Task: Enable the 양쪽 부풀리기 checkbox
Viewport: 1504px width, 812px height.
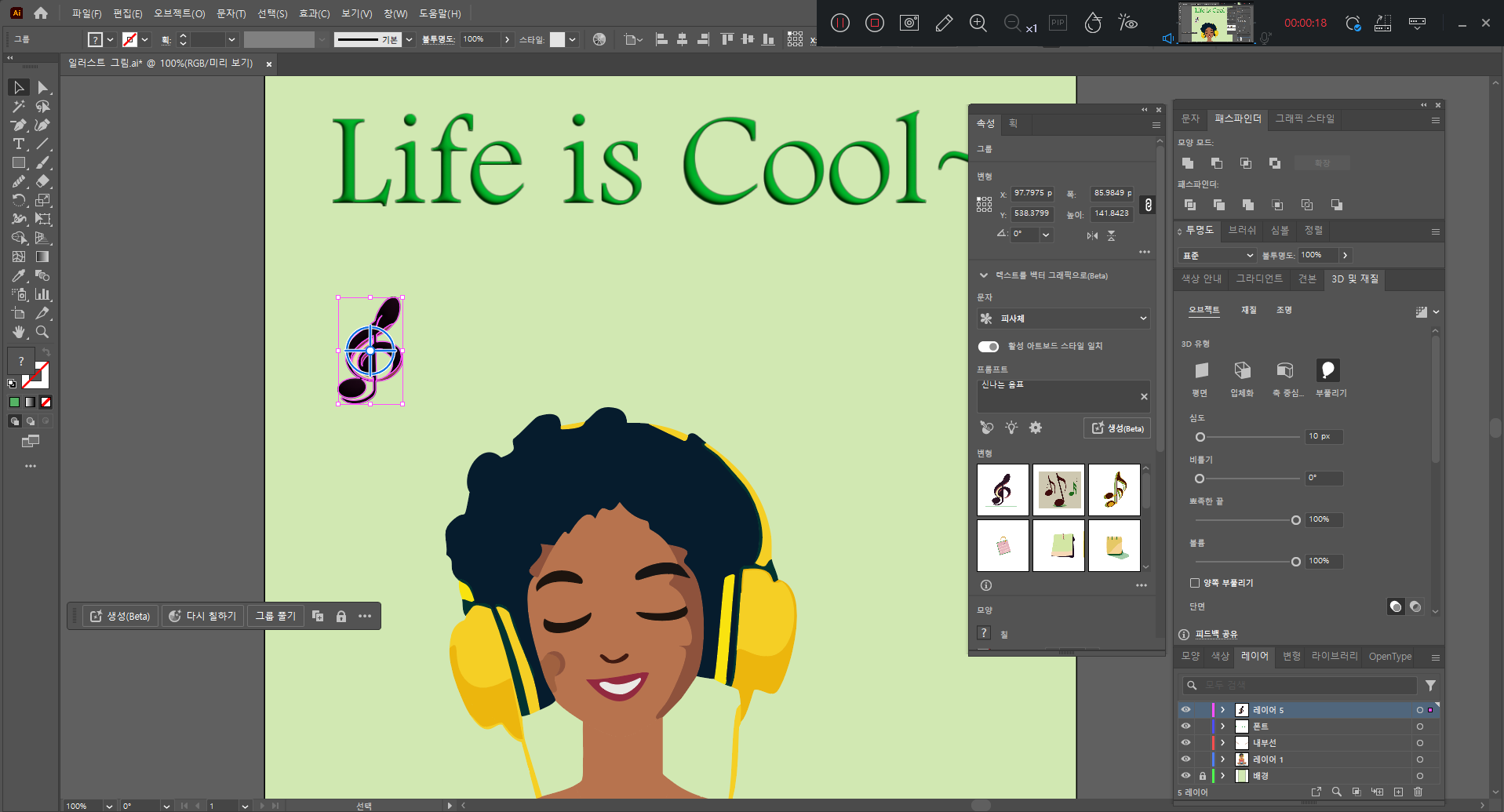Action: click(1195, 583)
